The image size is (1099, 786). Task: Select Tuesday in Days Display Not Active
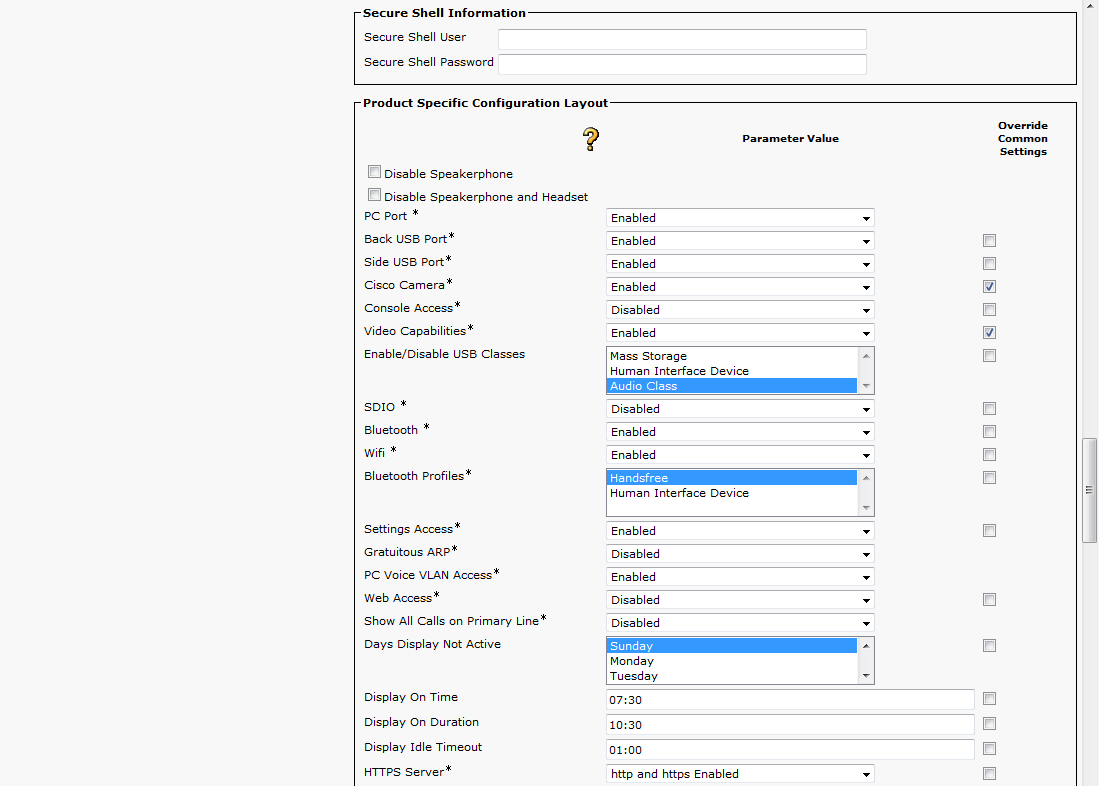point(634,676)
